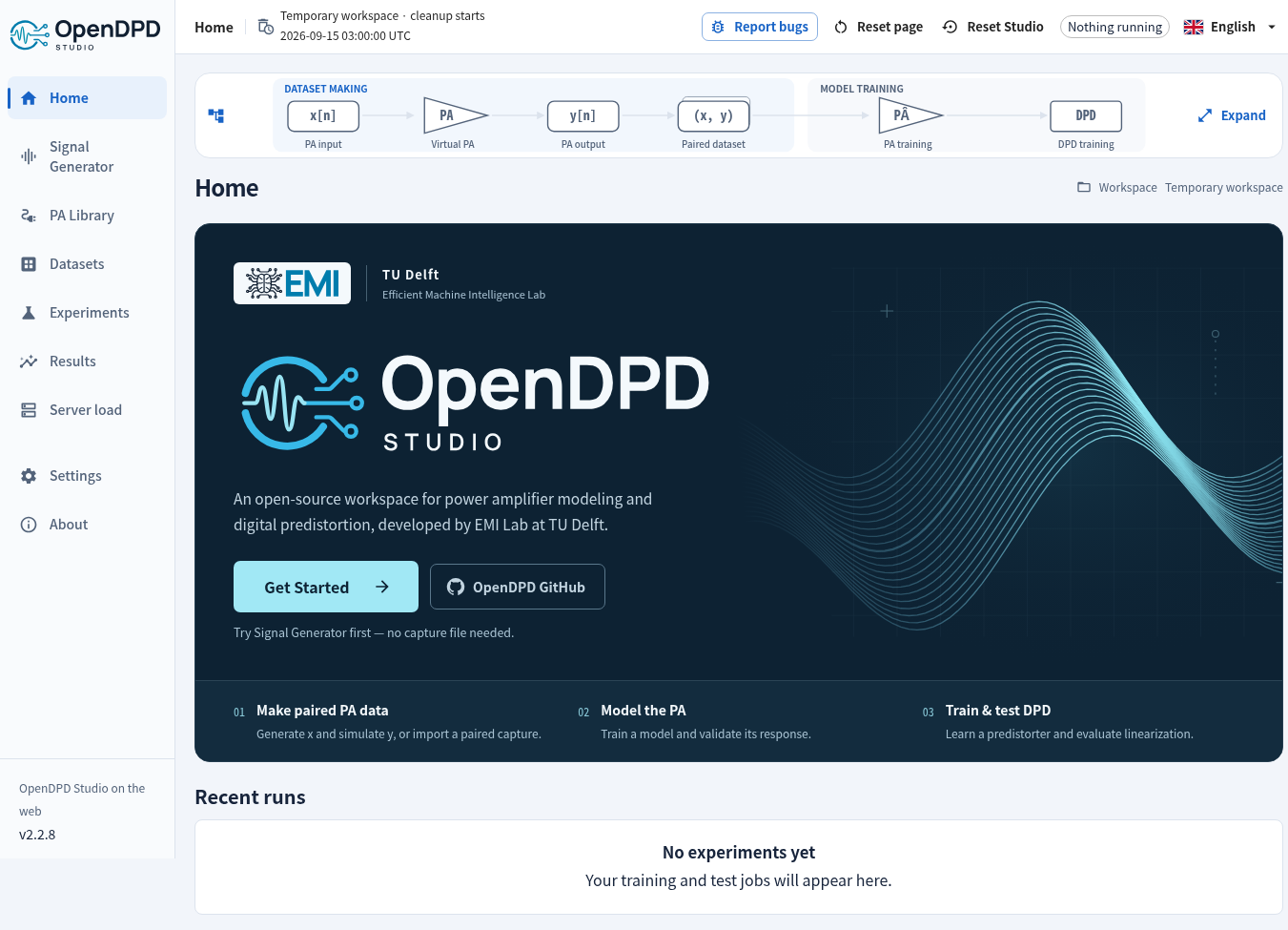1288x930 pixels.
Task: Open the English language dropdown
Action: click(x=1230, y=27)
